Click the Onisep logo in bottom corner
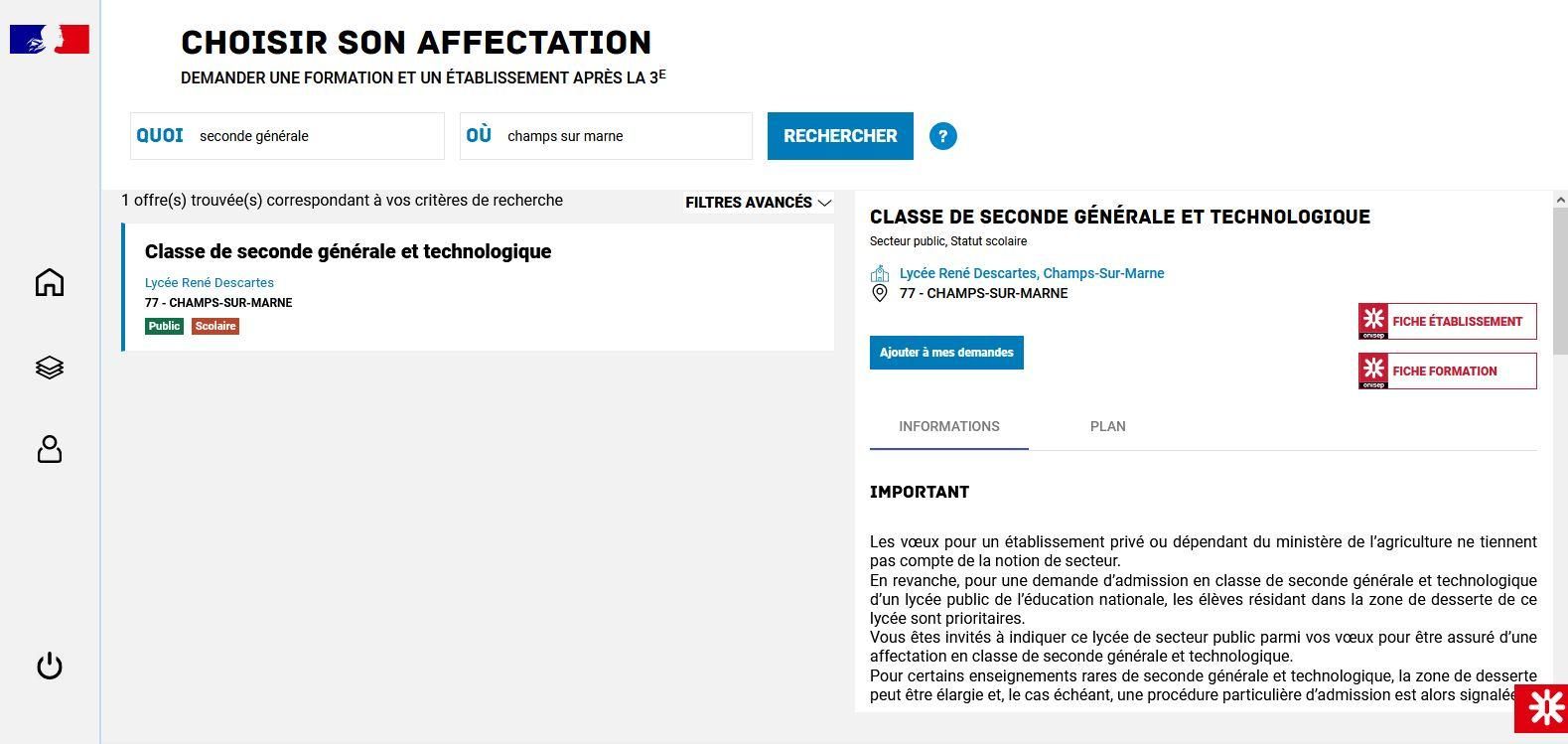The width and height of the screenshot is (1568, 744). 1543,707
